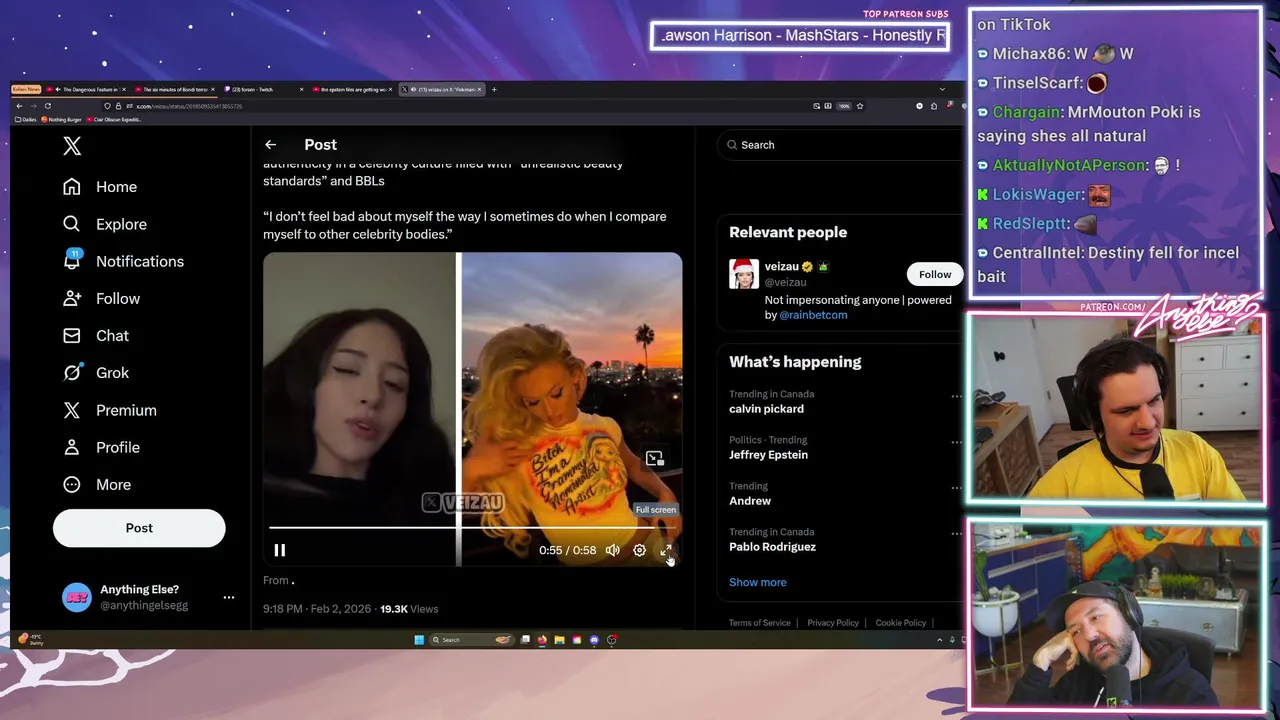Open Explore in the sidebar
The width and height of the screenshot is (1280, 720).
click(105, 224)
